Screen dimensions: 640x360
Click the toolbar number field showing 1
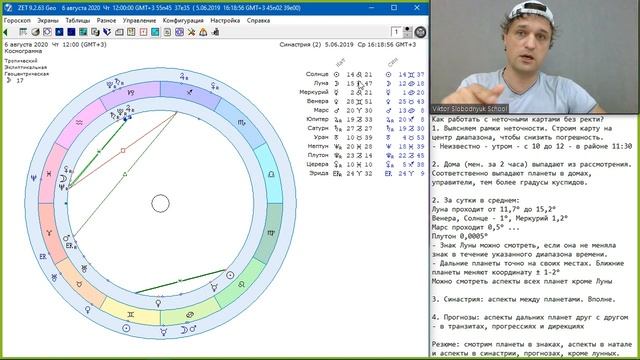tap(396, 32)
